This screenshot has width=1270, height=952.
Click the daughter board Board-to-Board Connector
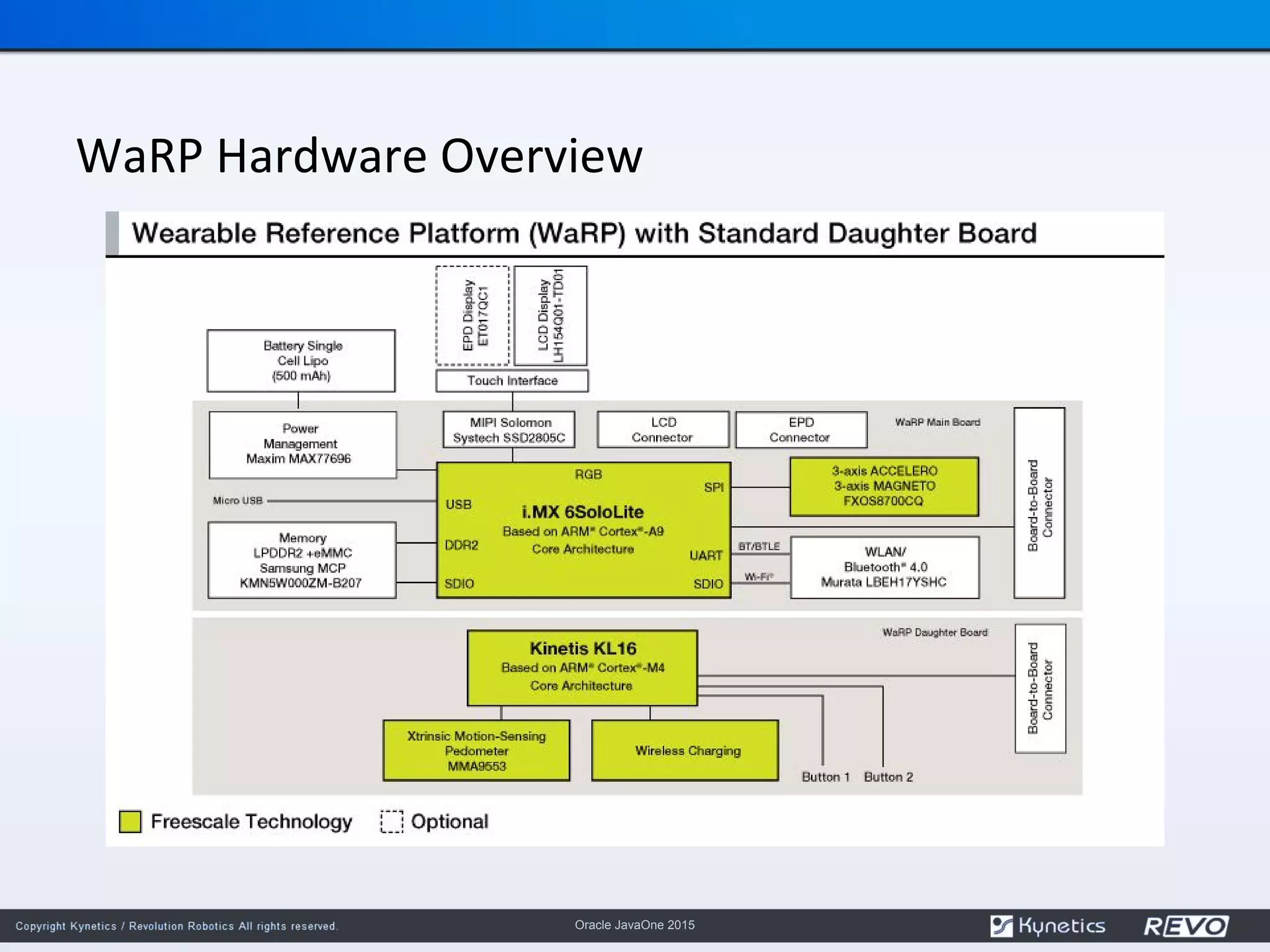[x=1041, y=689]
